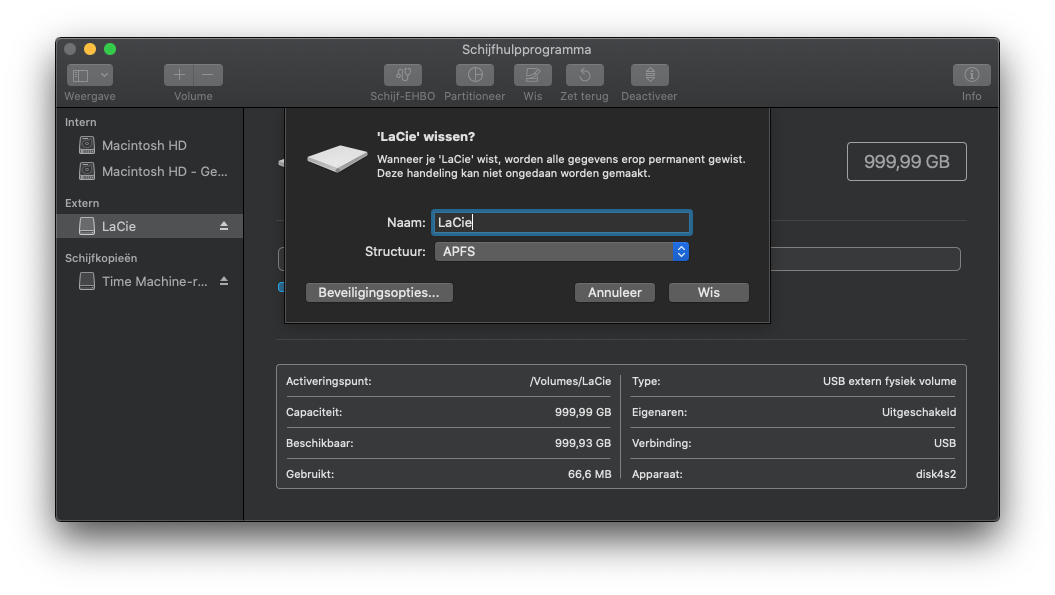1055x595 pixels.
Task: Click the Intern section header
Action: (81, 122)
